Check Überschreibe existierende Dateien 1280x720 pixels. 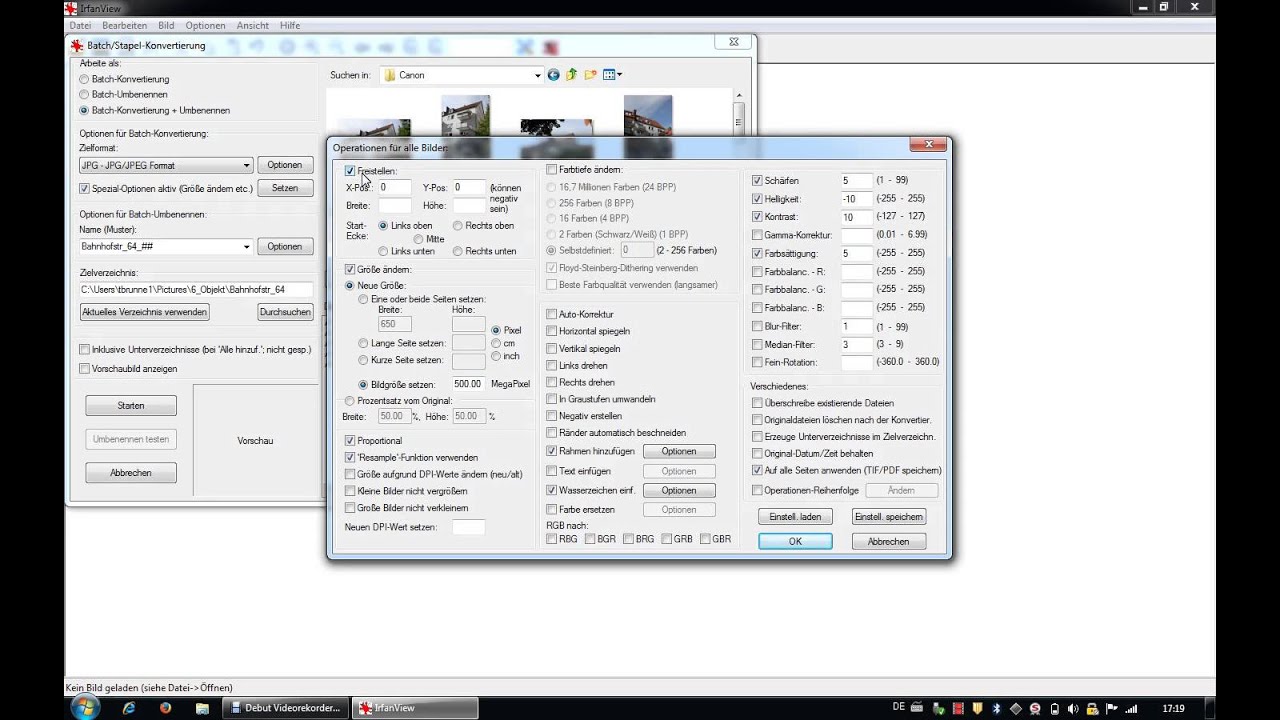point(757,403)
